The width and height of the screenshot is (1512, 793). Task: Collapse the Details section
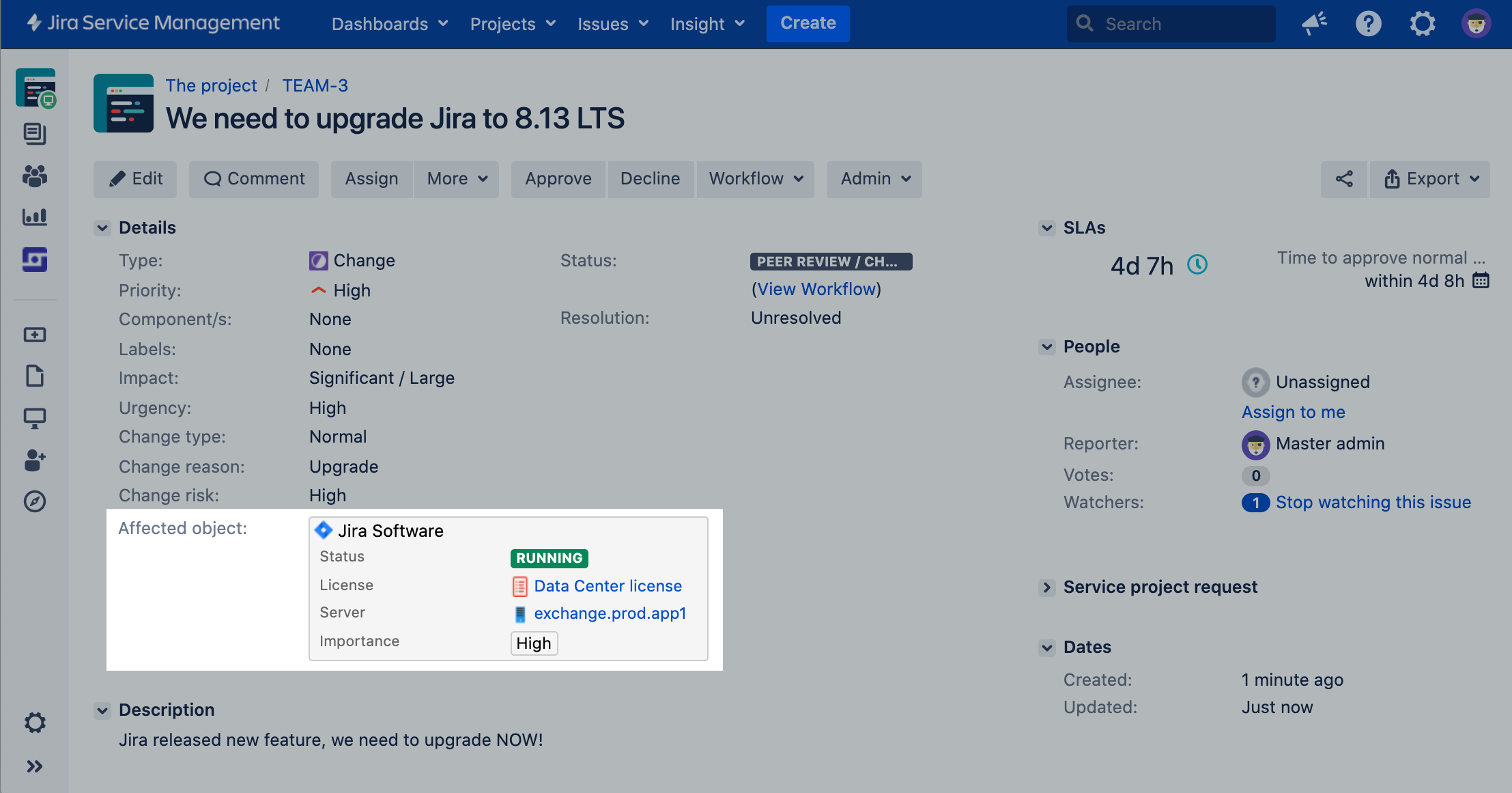click(x=102, y=228)
